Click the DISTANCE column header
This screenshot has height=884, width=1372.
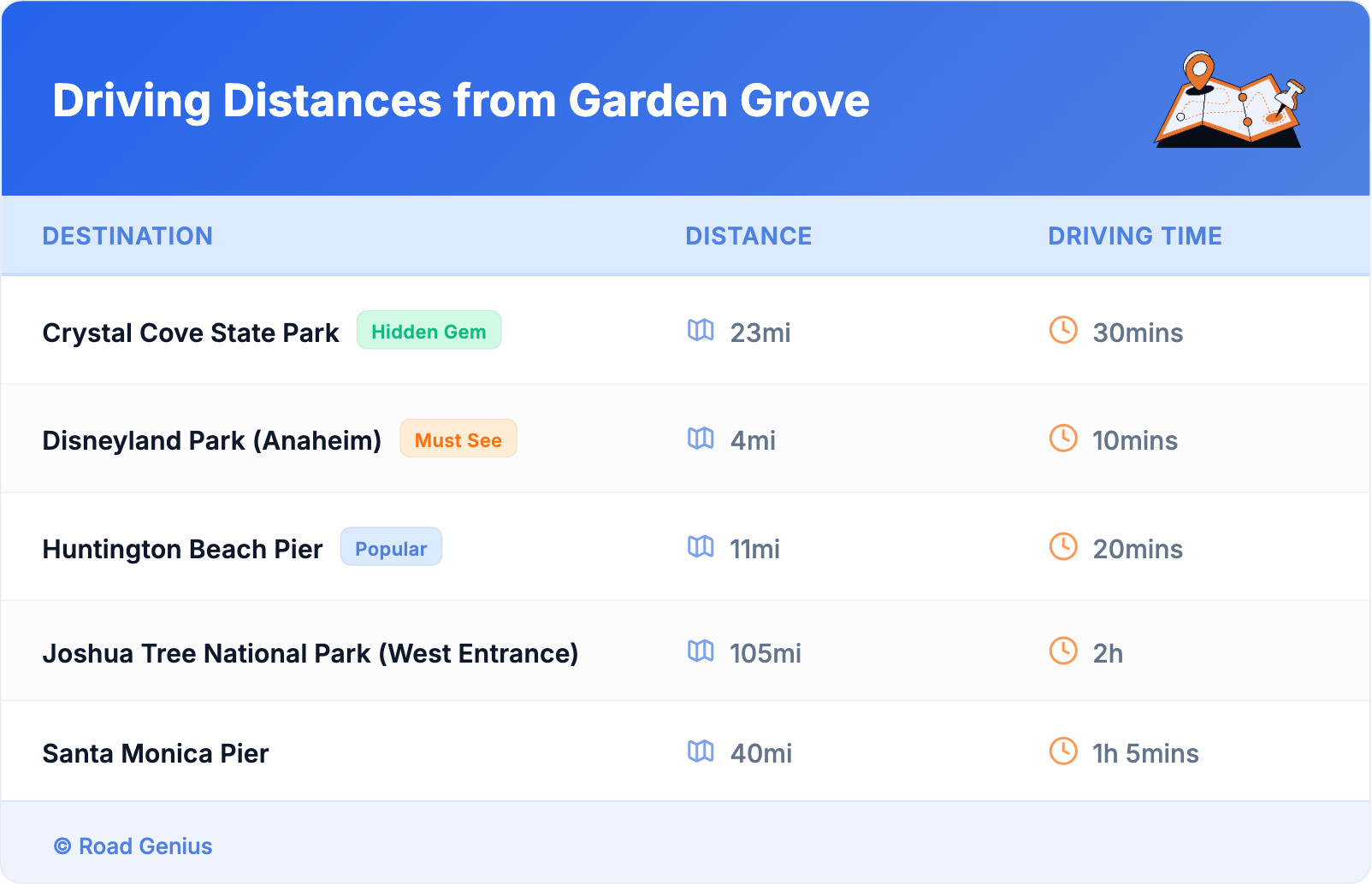(748, 236)
